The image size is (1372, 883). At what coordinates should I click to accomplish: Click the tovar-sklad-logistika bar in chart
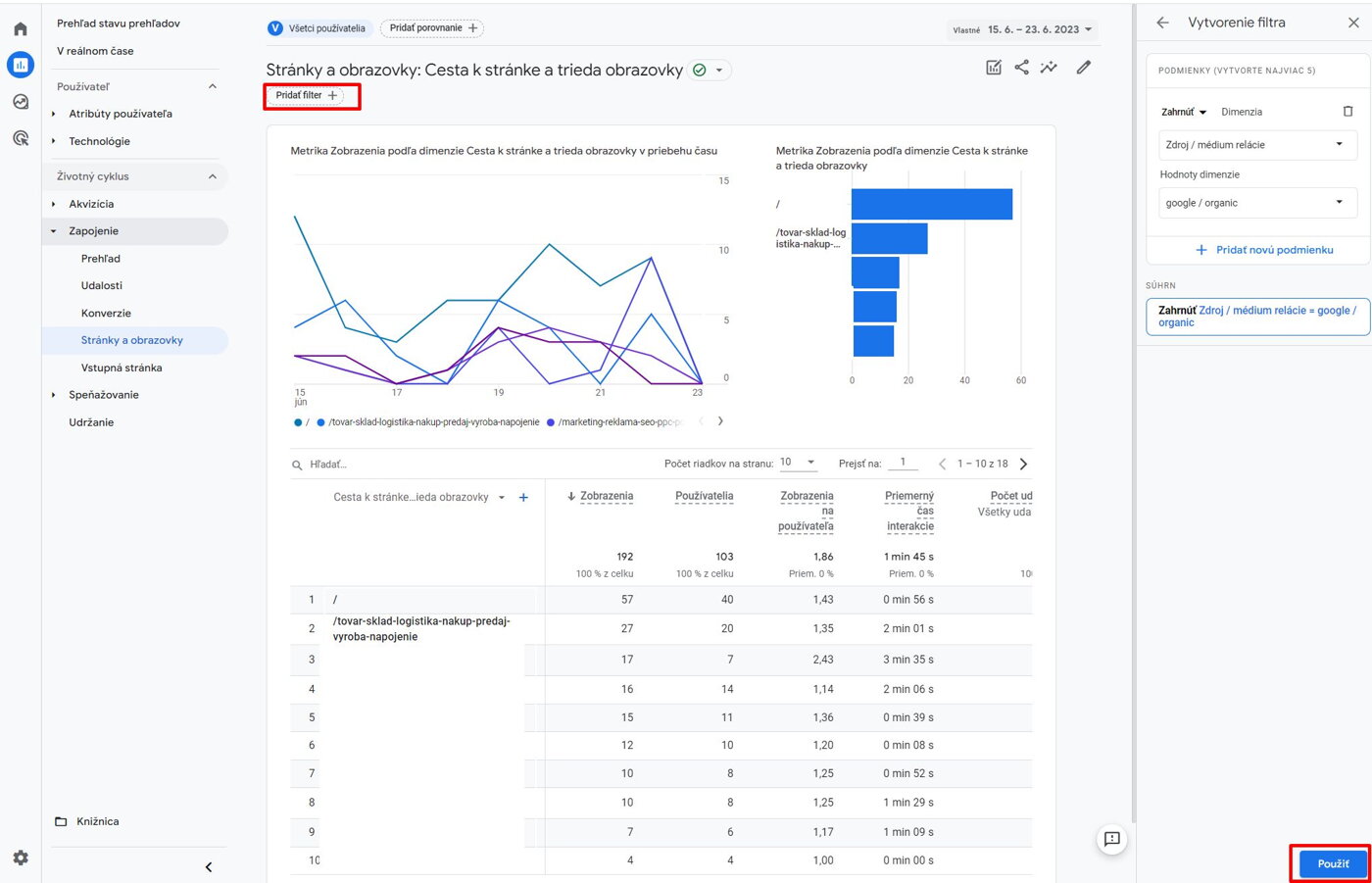click(890, 238)
